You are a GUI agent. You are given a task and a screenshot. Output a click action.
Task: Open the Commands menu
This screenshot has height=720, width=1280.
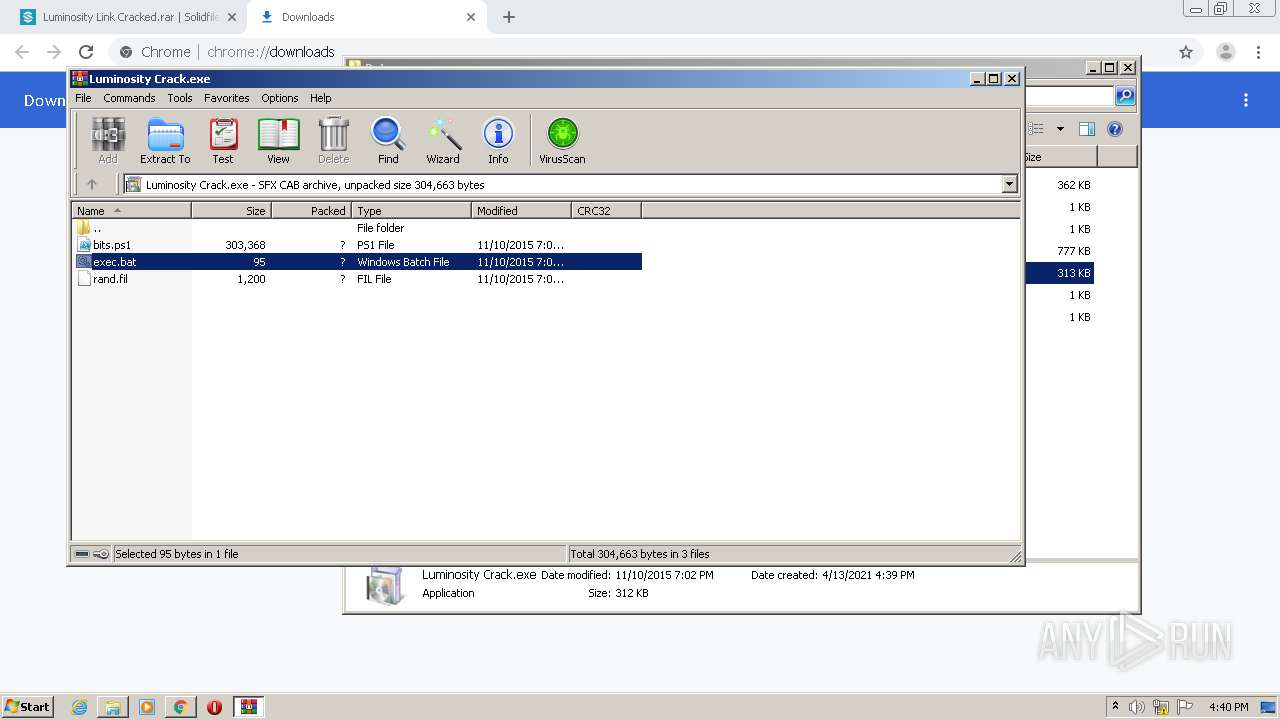point(129,98)
